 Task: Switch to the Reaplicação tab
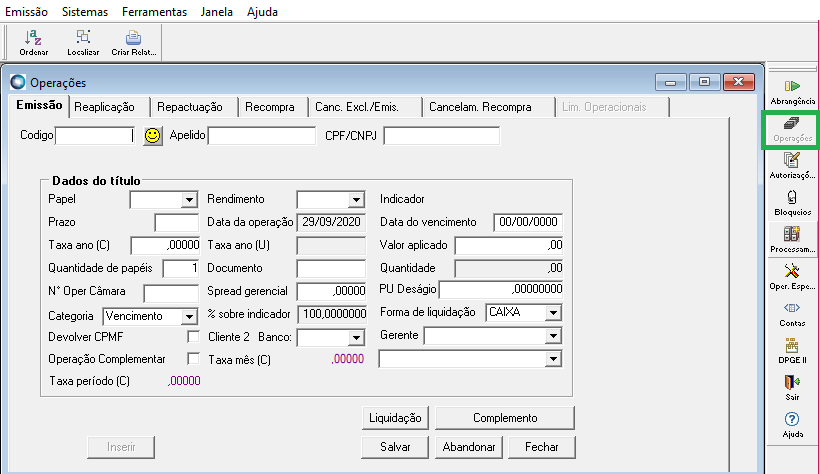(110, 107)
